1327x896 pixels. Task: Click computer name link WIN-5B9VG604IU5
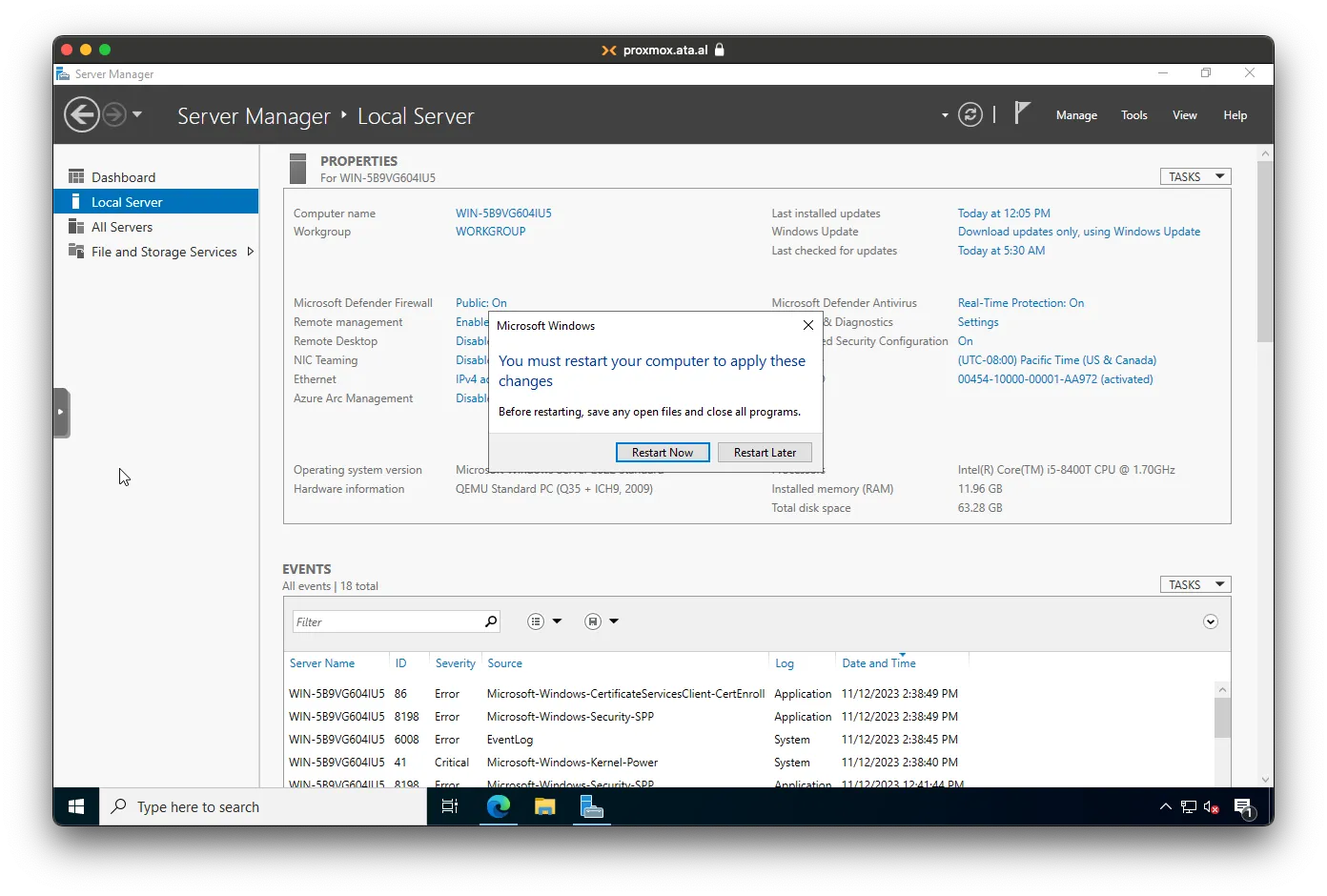pos(503,214)
